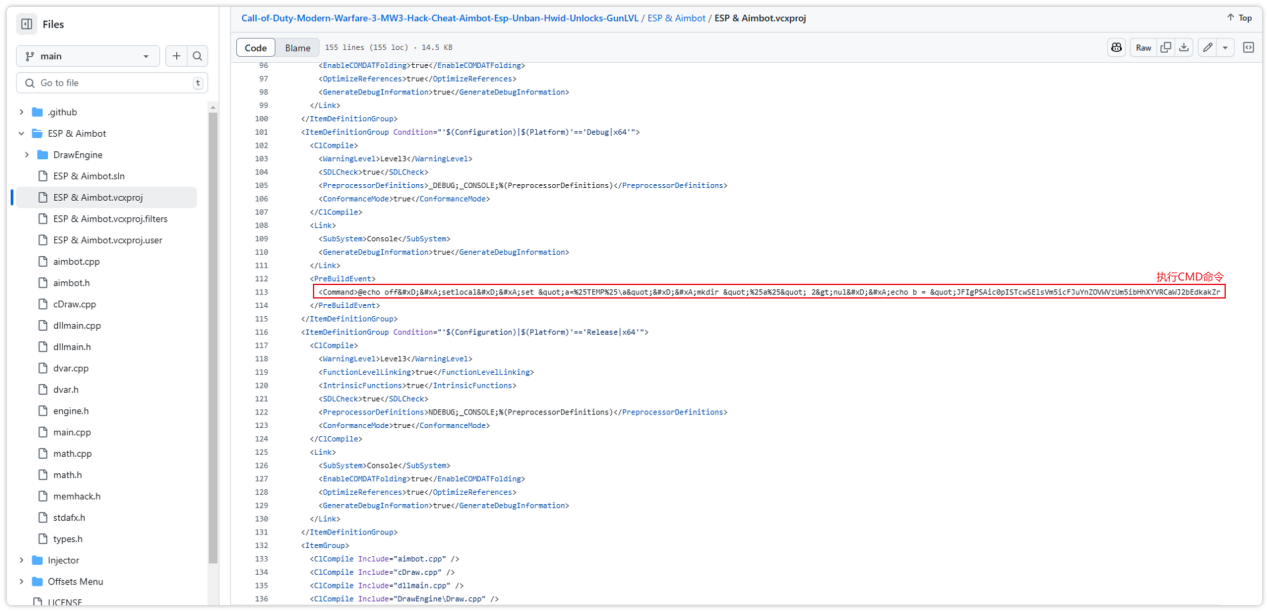Open GitHub Copilot for this file

(1117, 47)
